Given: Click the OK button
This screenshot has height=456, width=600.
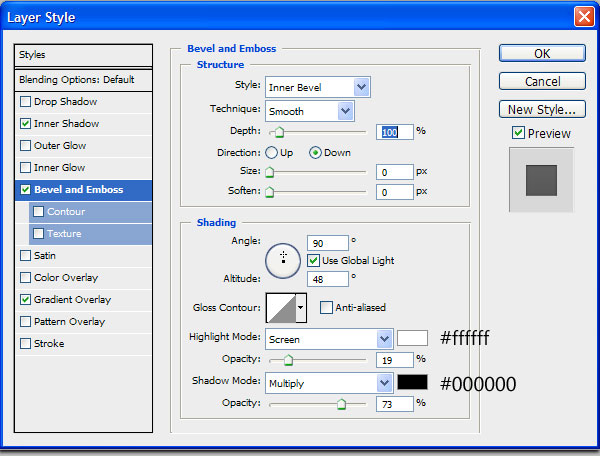Looking at the screenshot, I should pyautogui.click(x=542, y=53).
